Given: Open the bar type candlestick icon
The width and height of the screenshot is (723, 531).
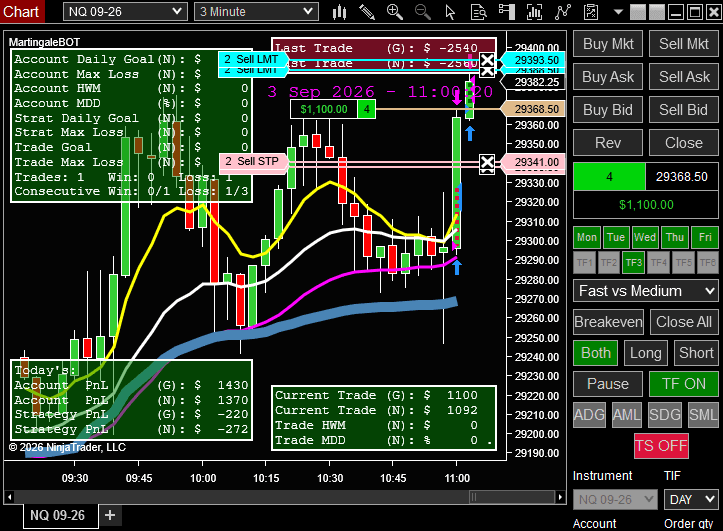Looking at the screenshot, I should pyautogui.click(x=339, y=12).
